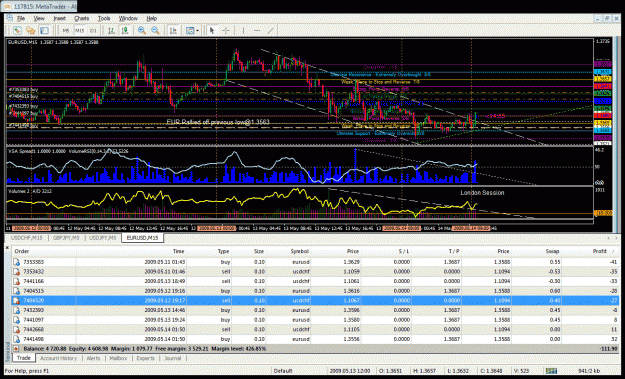Click the #7353383 buy order chart label
625x379 pixels.
pos(23,90)
